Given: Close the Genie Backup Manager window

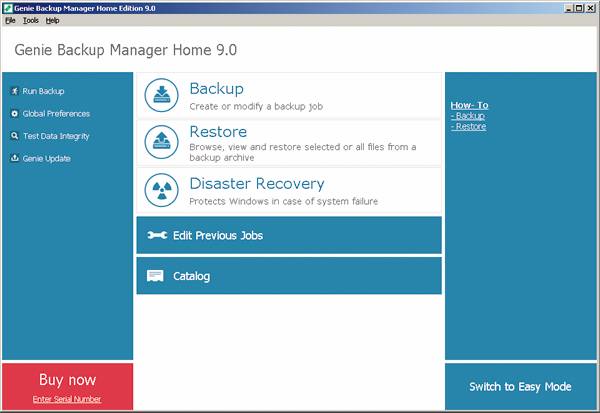Looking at the screenshot, I should pos(590,8).
